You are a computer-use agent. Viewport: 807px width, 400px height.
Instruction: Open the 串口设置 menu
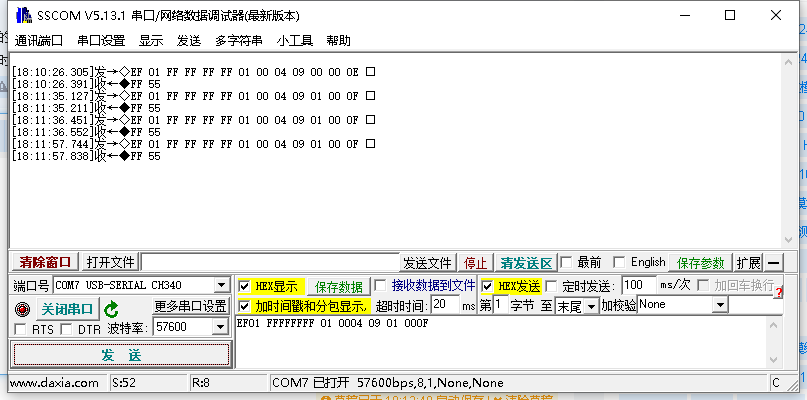[101, 41]
